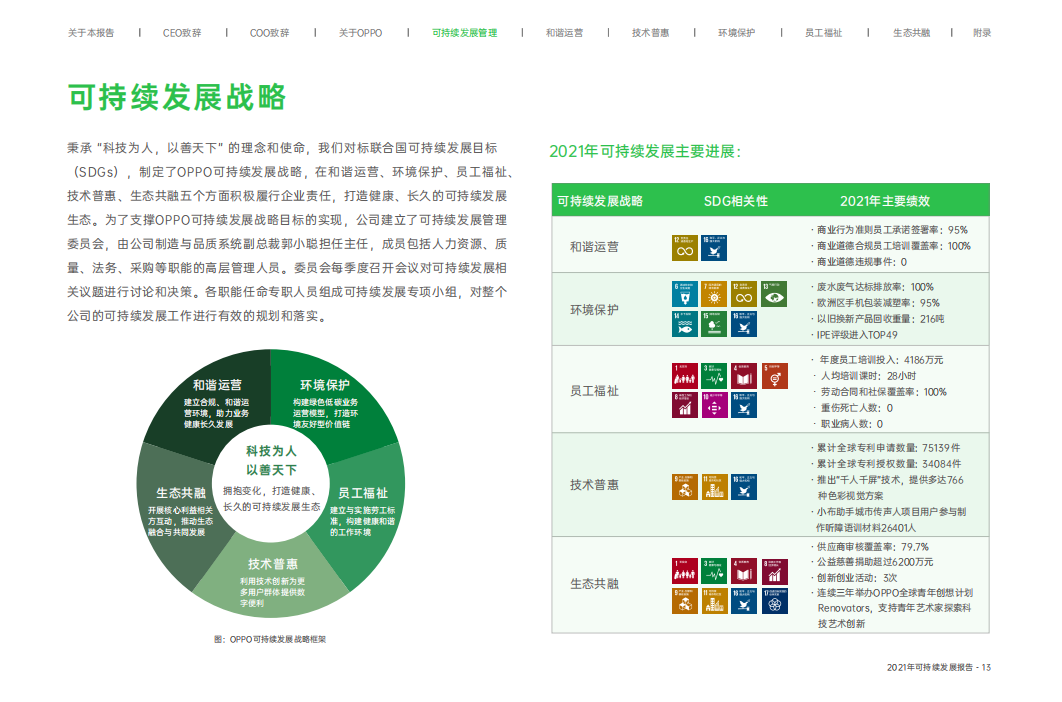The image size is (1062, 702).
Task: Click SDG 9 cubes icon in 技术普惠 row
Action: tap(685, 487)
